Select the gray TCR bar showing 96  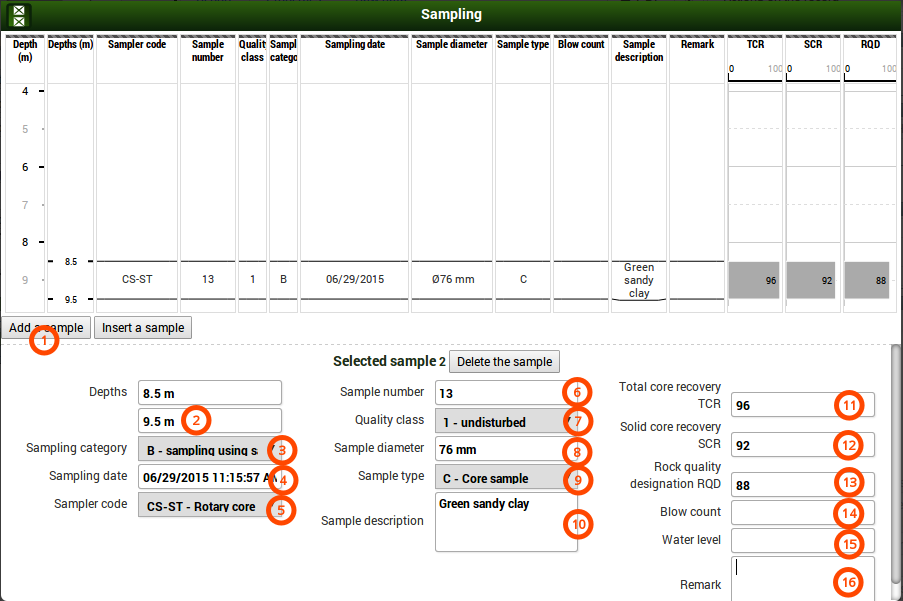(754, 281)
